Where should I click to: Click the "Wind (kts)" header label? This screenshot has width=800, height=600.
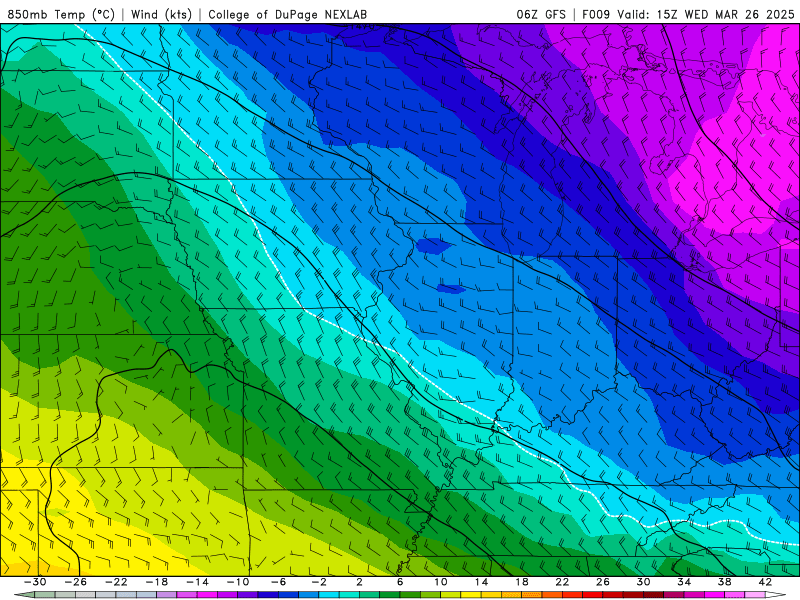[x=161, y=14]
